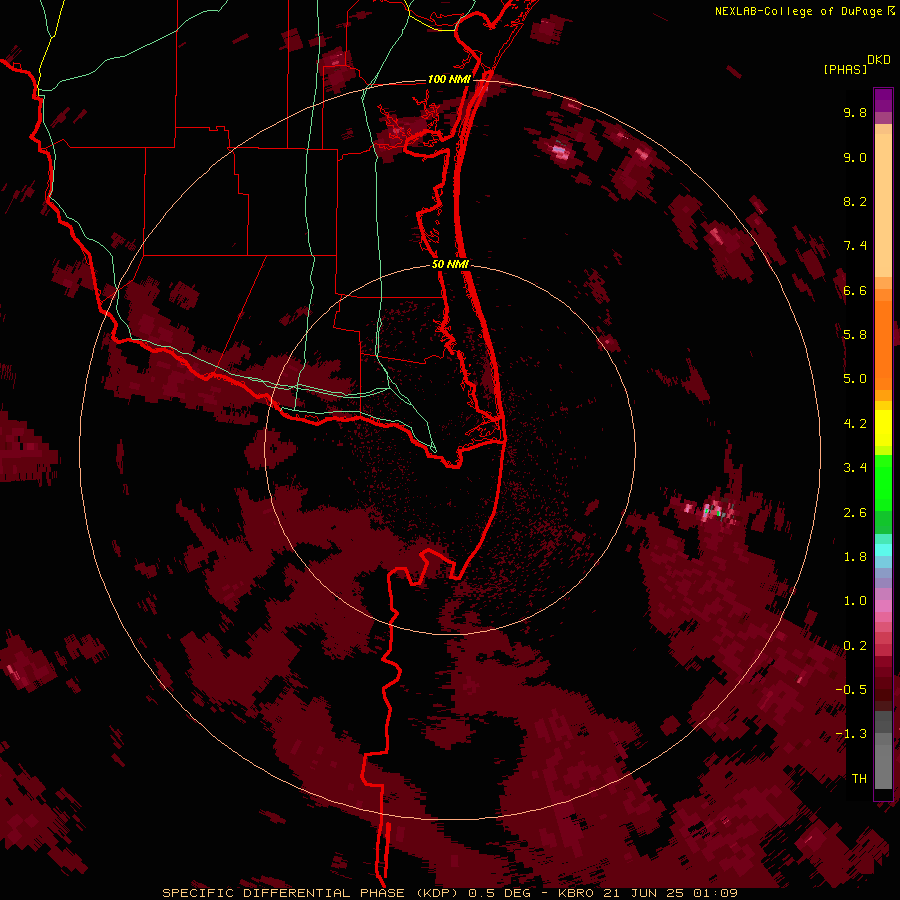
Task: Click the 0.2 color scale label
Action: point(855,646)
